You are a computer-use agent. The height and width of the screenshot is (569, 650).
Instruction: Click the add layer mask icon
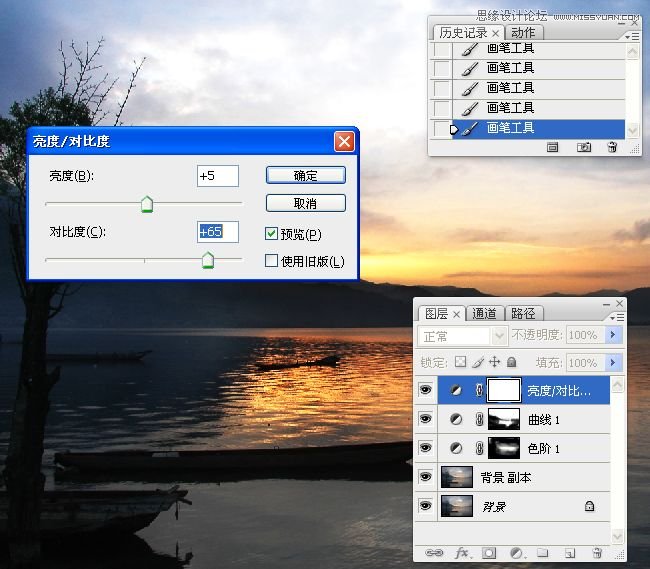click(489, 553)
